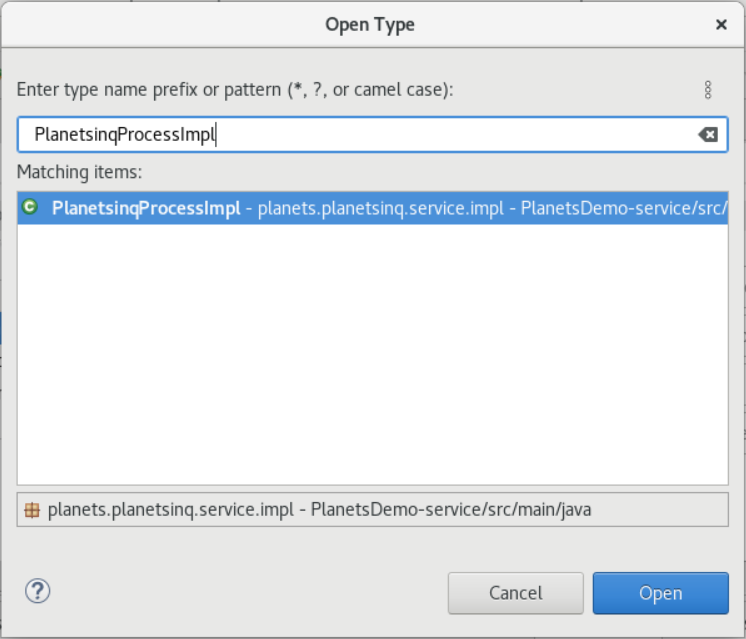The height and width of the screenshot is (639, 746).
Task: Place cursor after "Impl" in the search field
Action: 218,134
